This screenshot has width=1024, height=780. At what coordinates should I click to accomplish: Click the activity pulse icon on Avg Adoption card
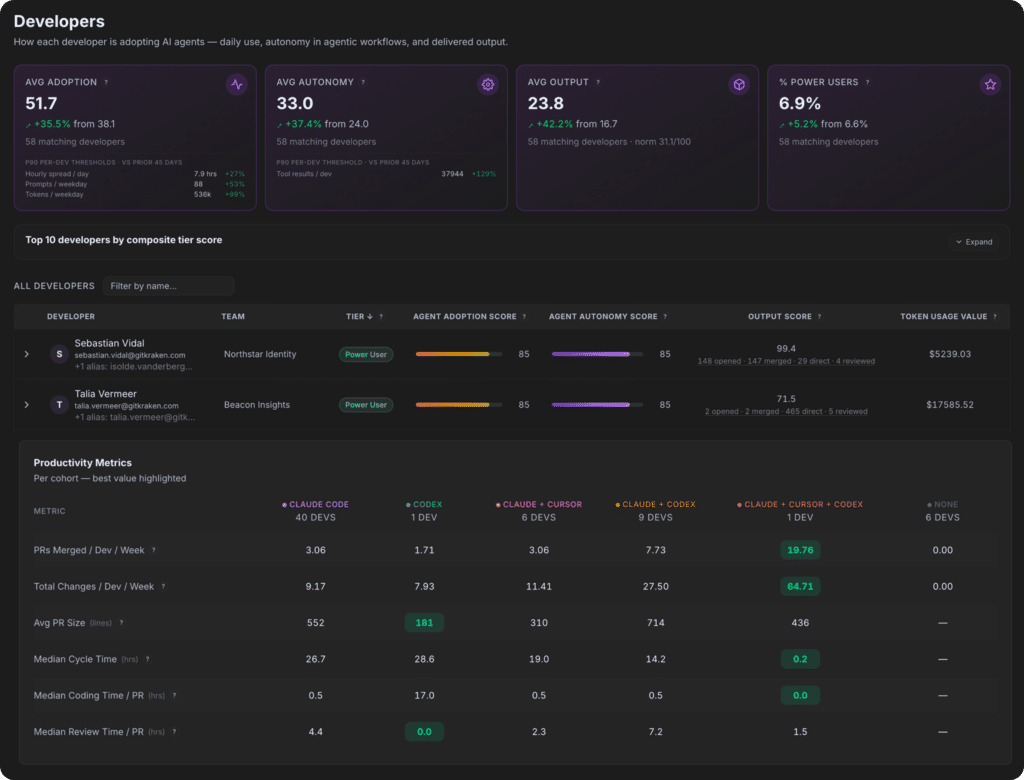[x=236, y=84]
